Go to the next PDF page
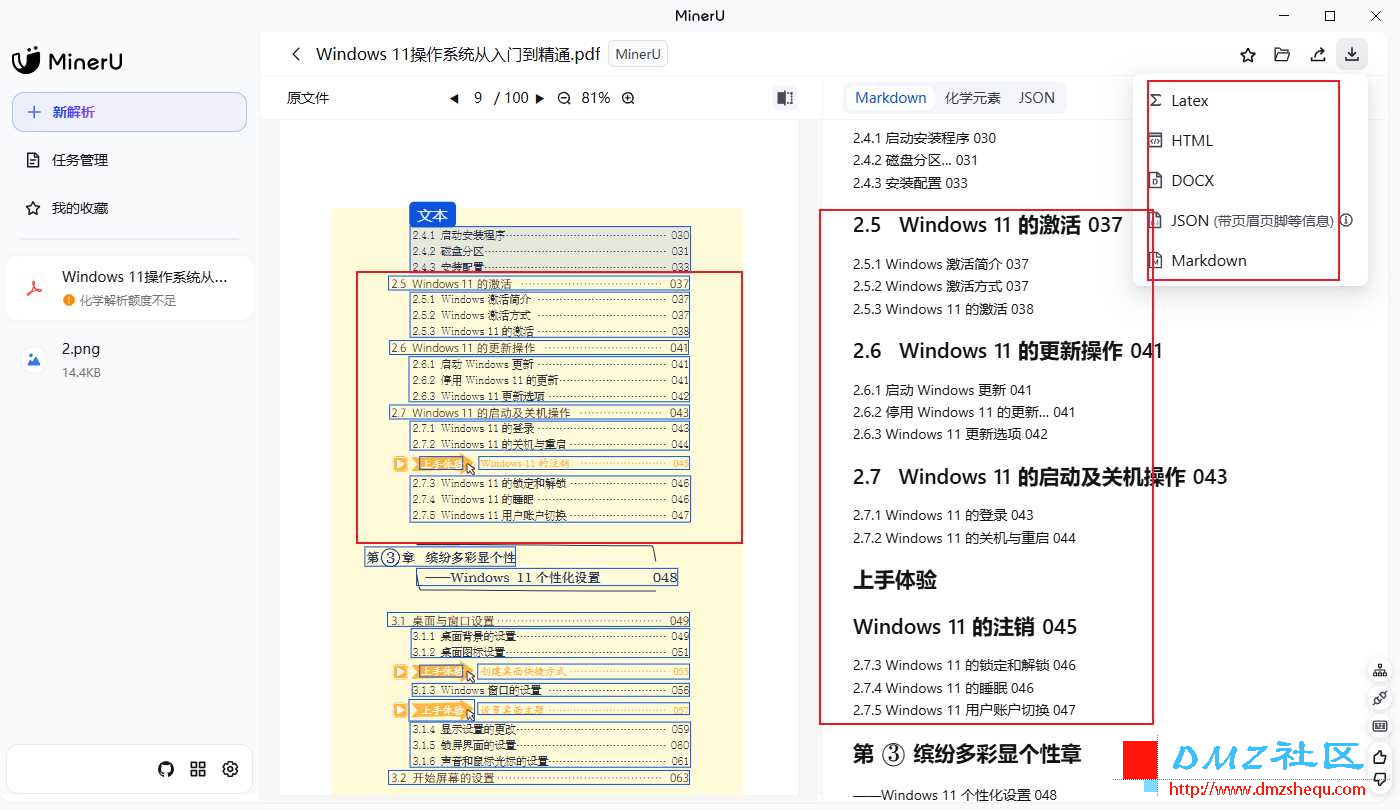The image size is (1400, 810). (540, 98)
